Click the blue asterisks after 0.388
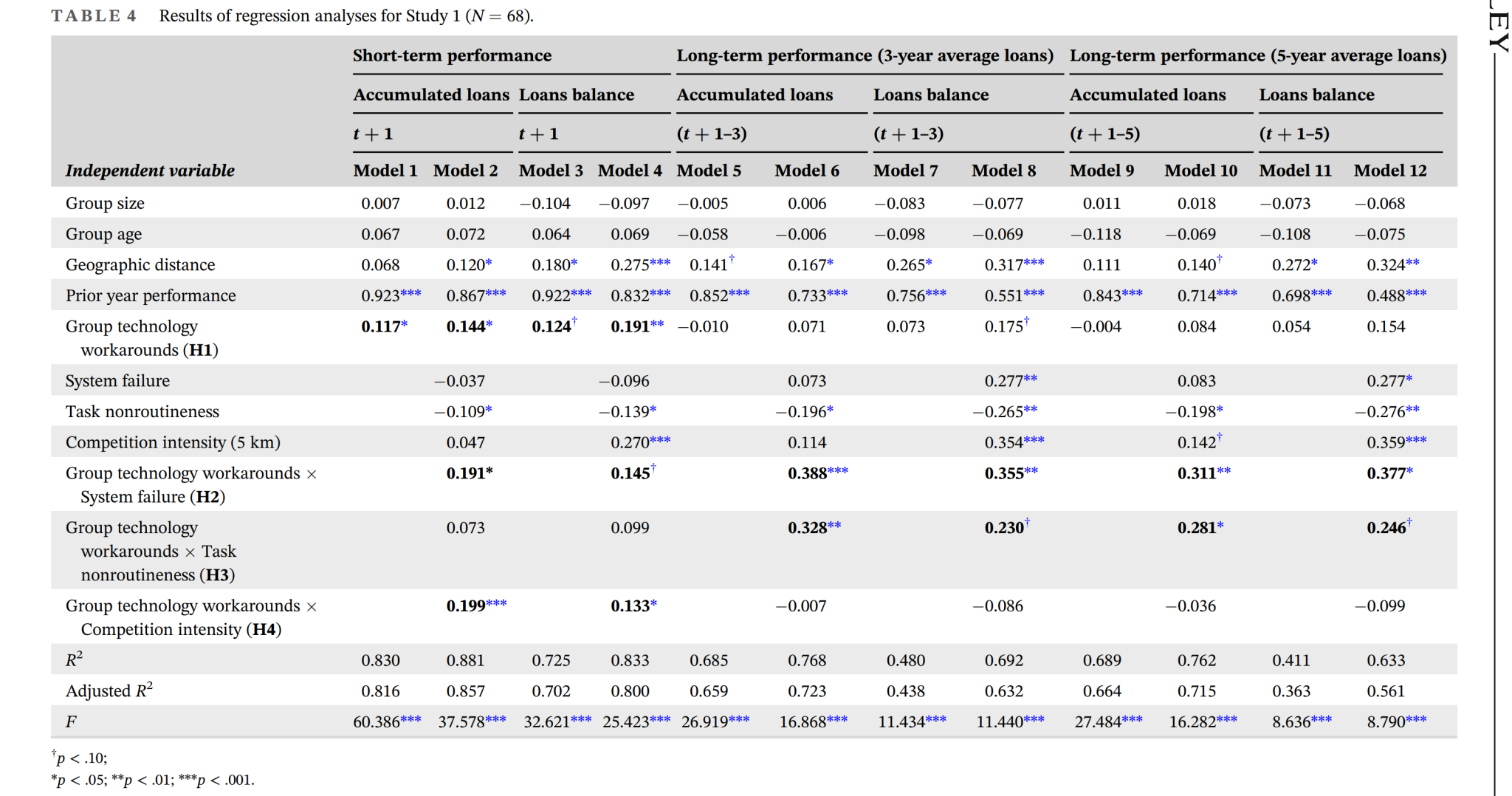Screen dimensions: 1512x796 point(838,471)
